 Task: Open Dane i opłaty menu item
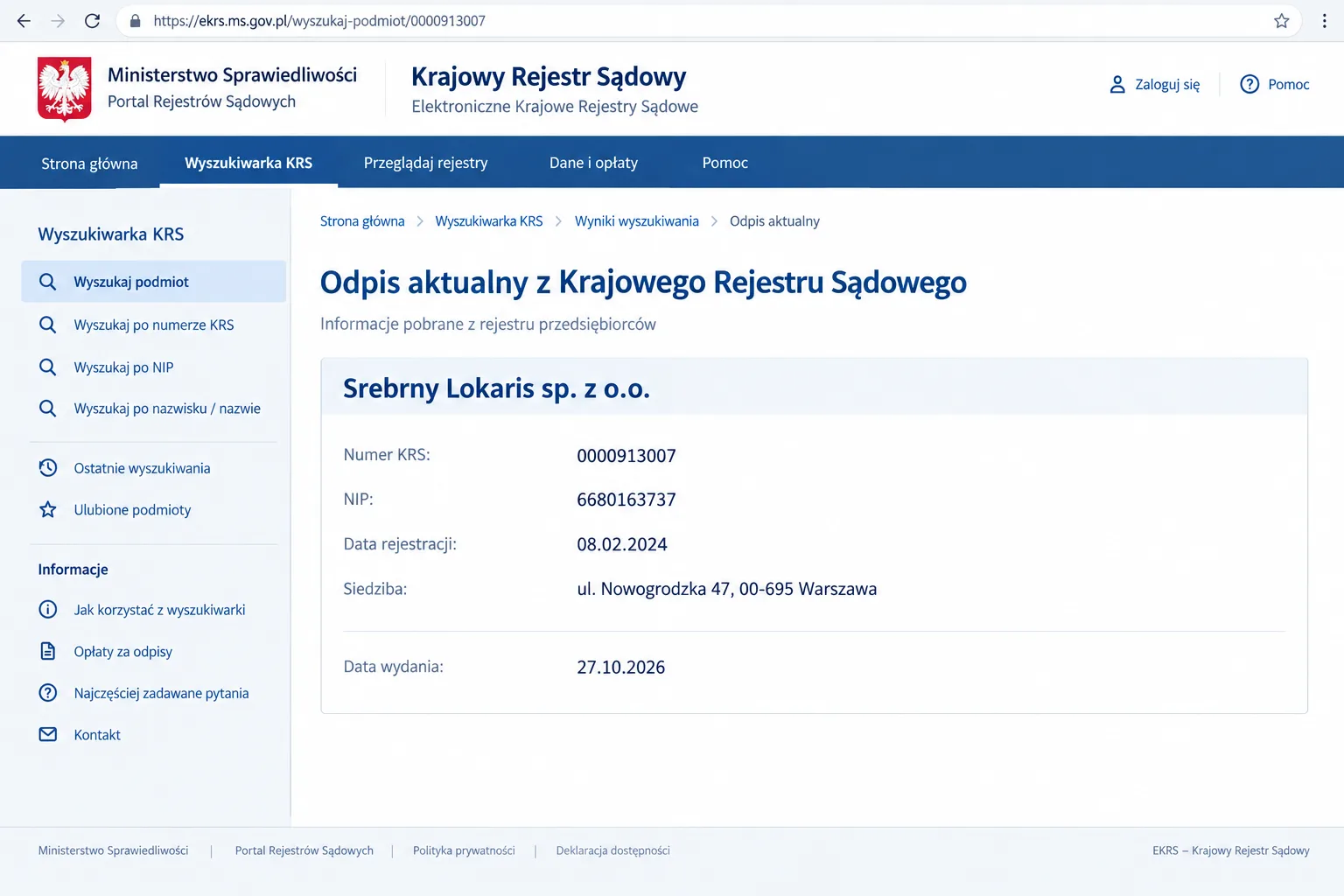[593, 163]
